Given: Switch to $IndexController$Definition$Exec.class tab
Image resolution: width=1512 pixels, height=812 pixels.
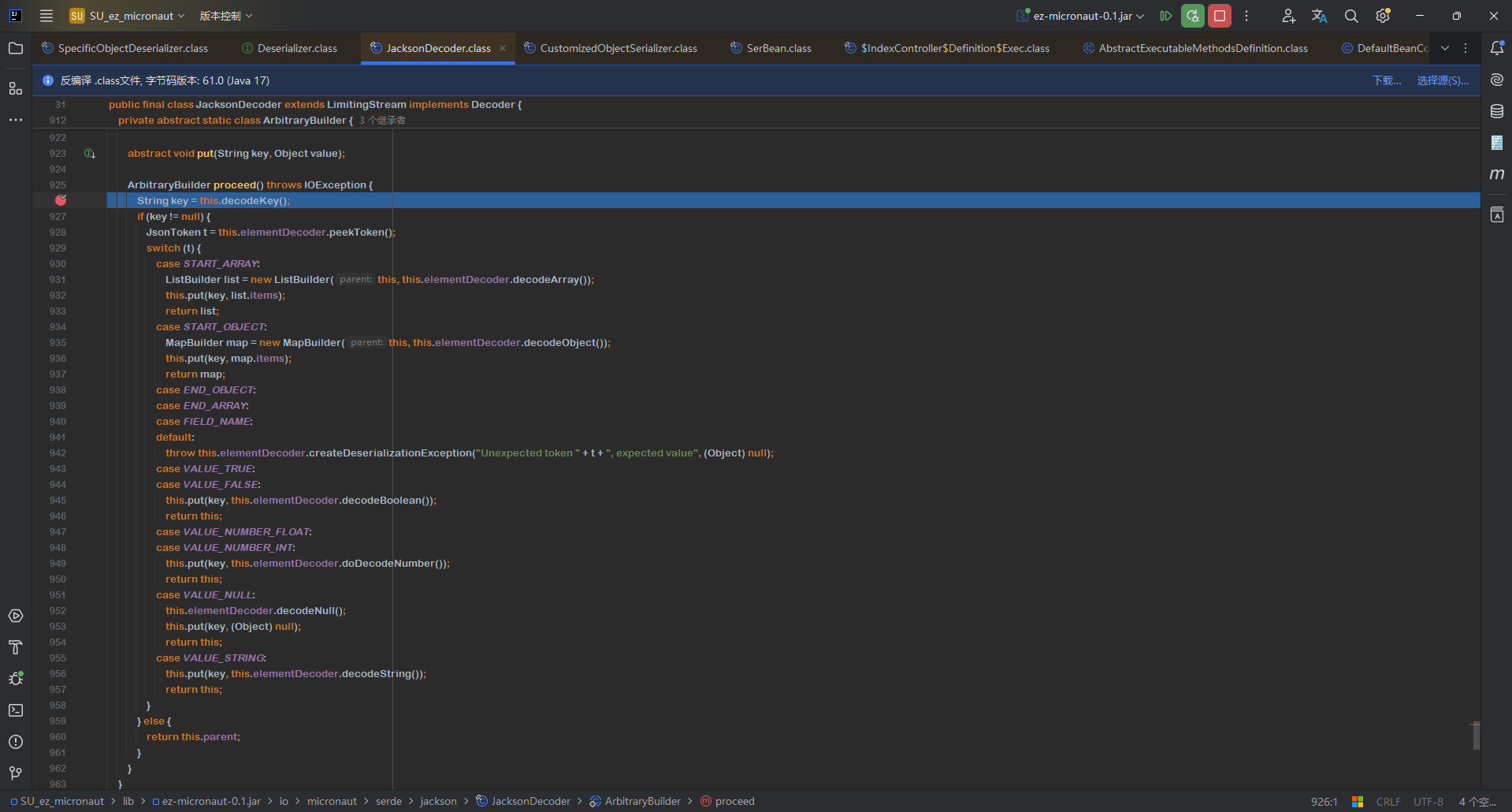Looking at the screenshot, I should 947,48.
